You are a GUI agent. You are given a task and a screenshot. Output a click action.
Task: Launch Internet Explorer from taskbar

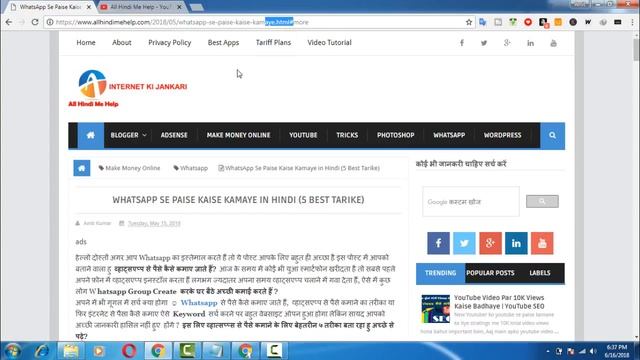point(41,351)
